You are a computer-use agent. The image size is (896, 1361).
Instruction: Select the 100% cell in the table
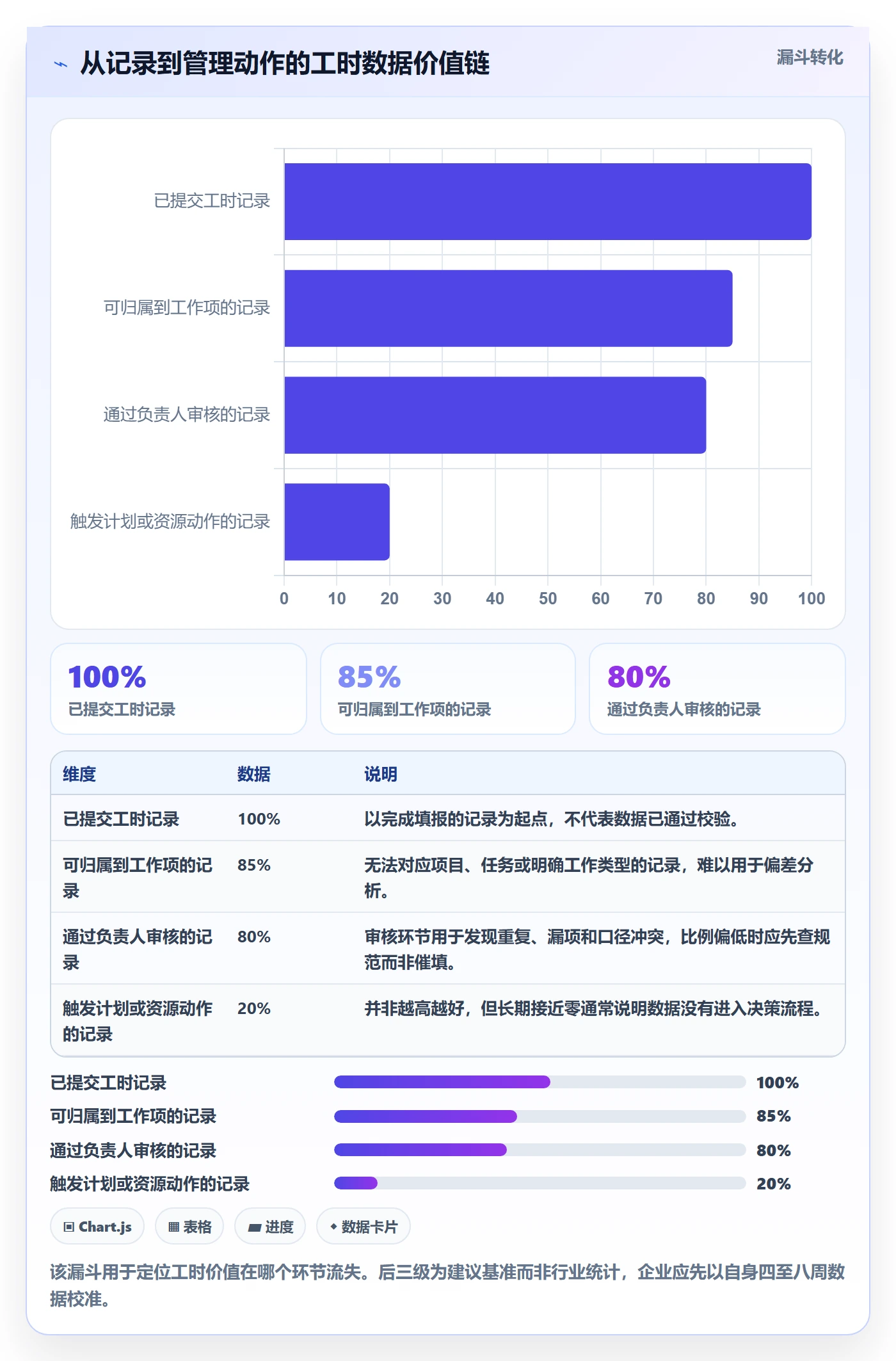259,819
